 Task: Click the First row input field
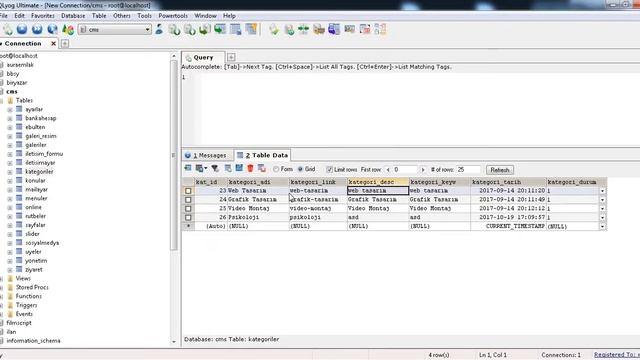[405, 169]
